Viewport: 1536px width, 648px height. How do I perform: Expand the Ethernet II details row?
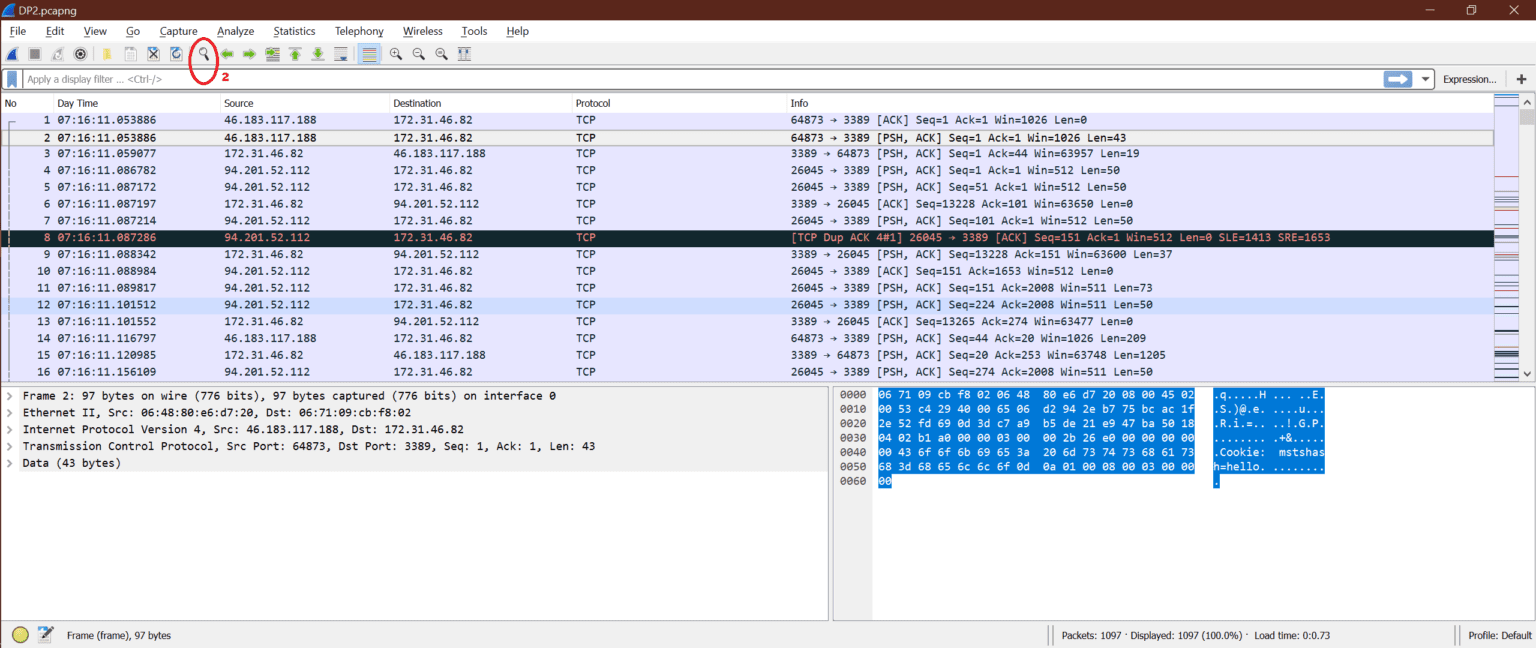[x=9, y=413]
